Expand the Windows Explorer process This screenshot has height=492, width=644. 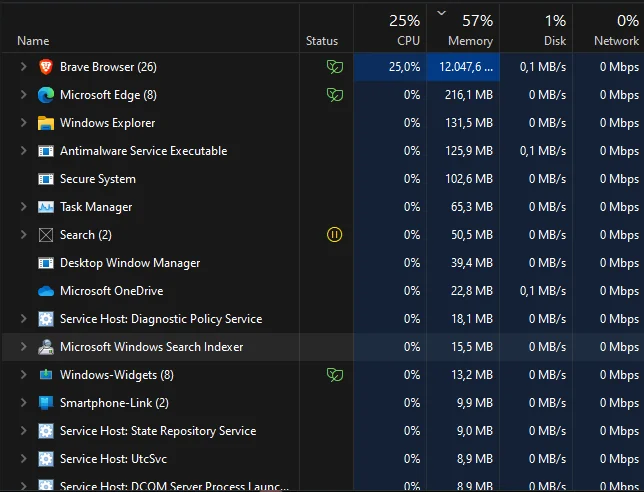pyautogui.click(x=23, y=123)
